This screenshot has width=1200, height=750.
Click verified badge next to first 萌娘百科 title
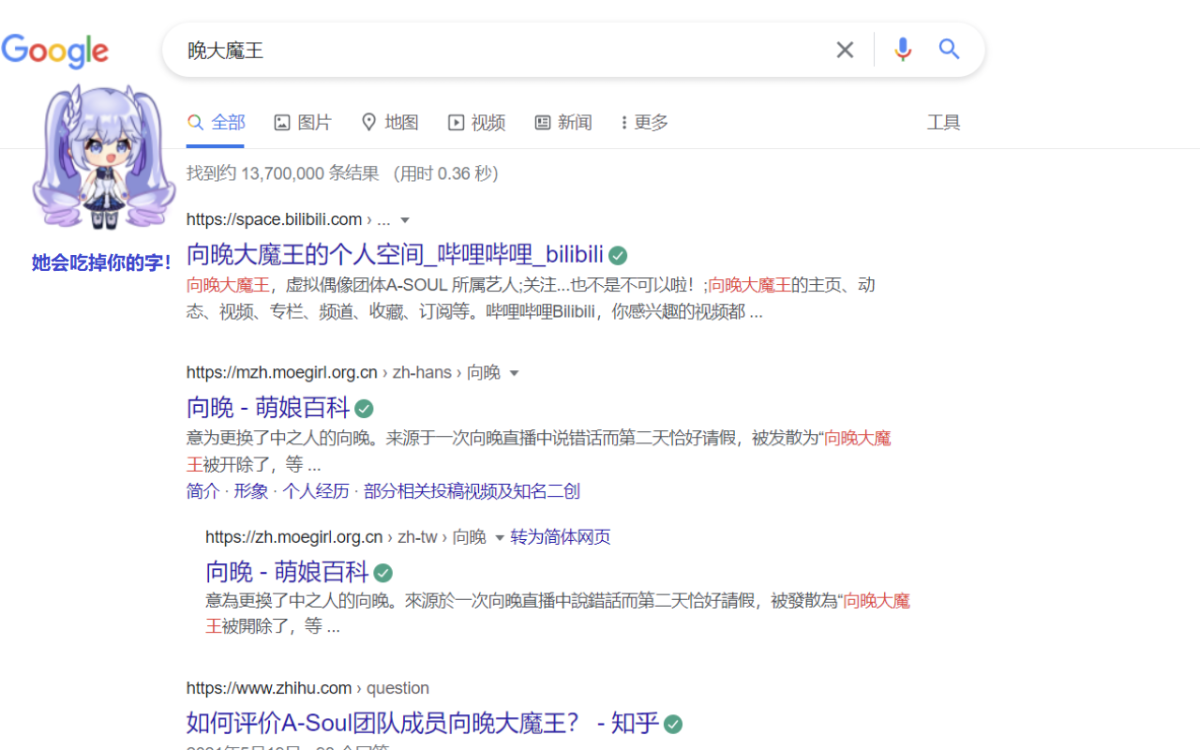[x=365, y=408]
